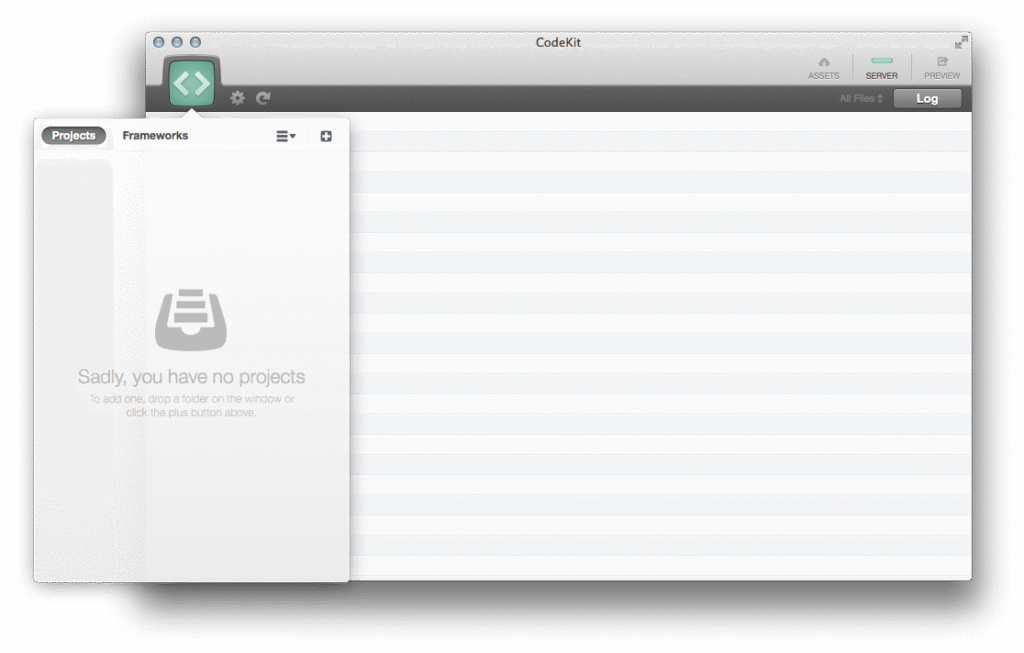Minimize the CodeKit window

click(177, 42)
